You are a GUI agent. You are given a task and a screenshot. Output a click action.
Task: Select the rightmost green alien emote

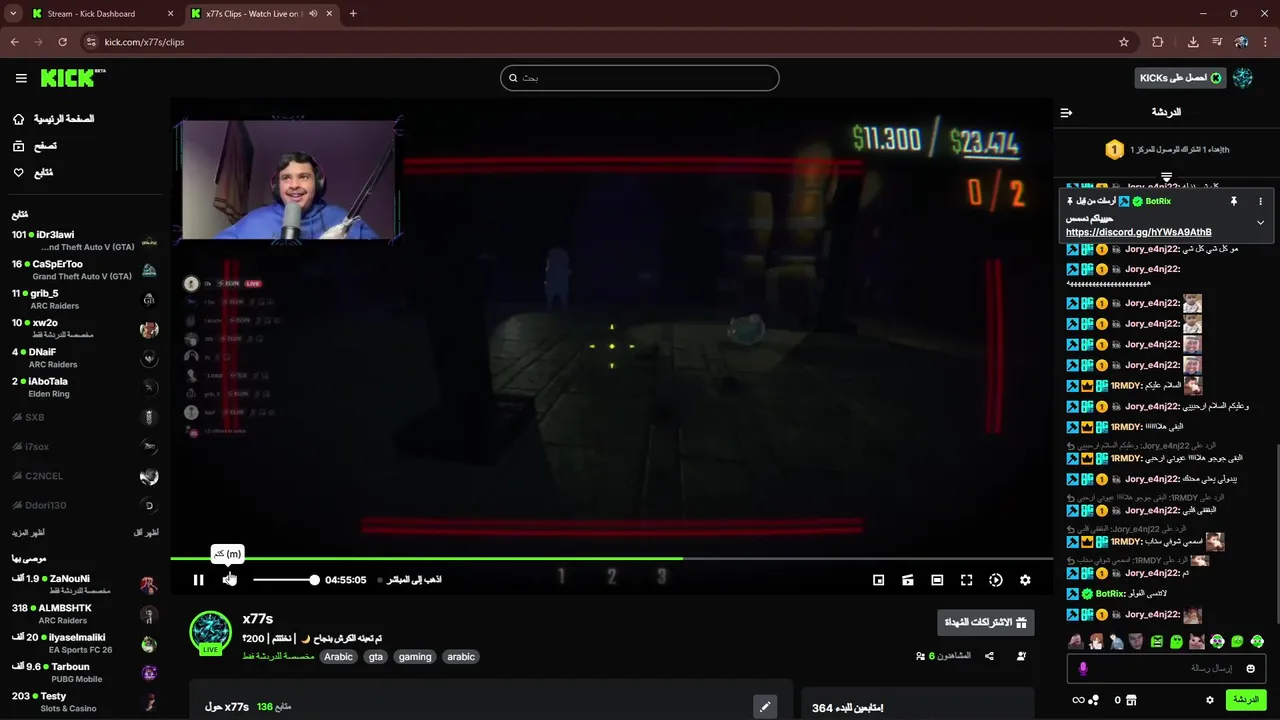pyautogui.click(x=1257, y=641)
